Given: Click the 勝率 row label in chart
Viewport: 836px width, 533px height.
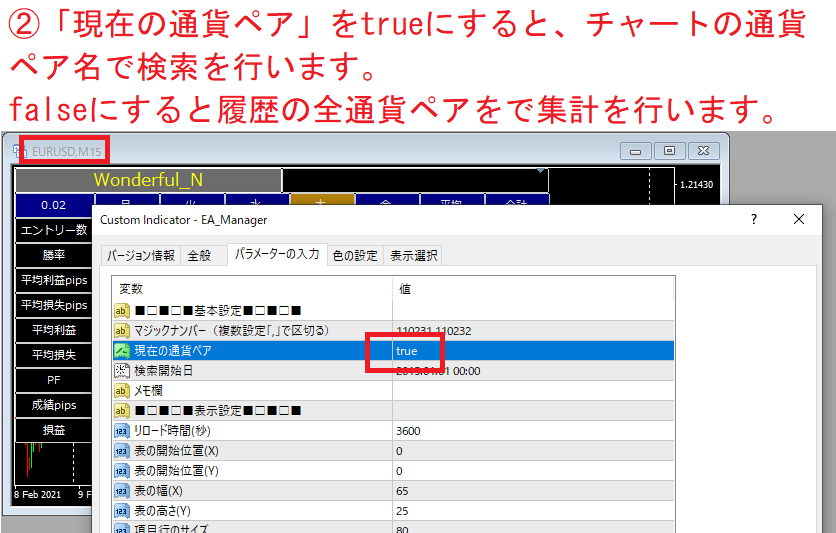Looking at the screenshot, I should tap(53, 255).
